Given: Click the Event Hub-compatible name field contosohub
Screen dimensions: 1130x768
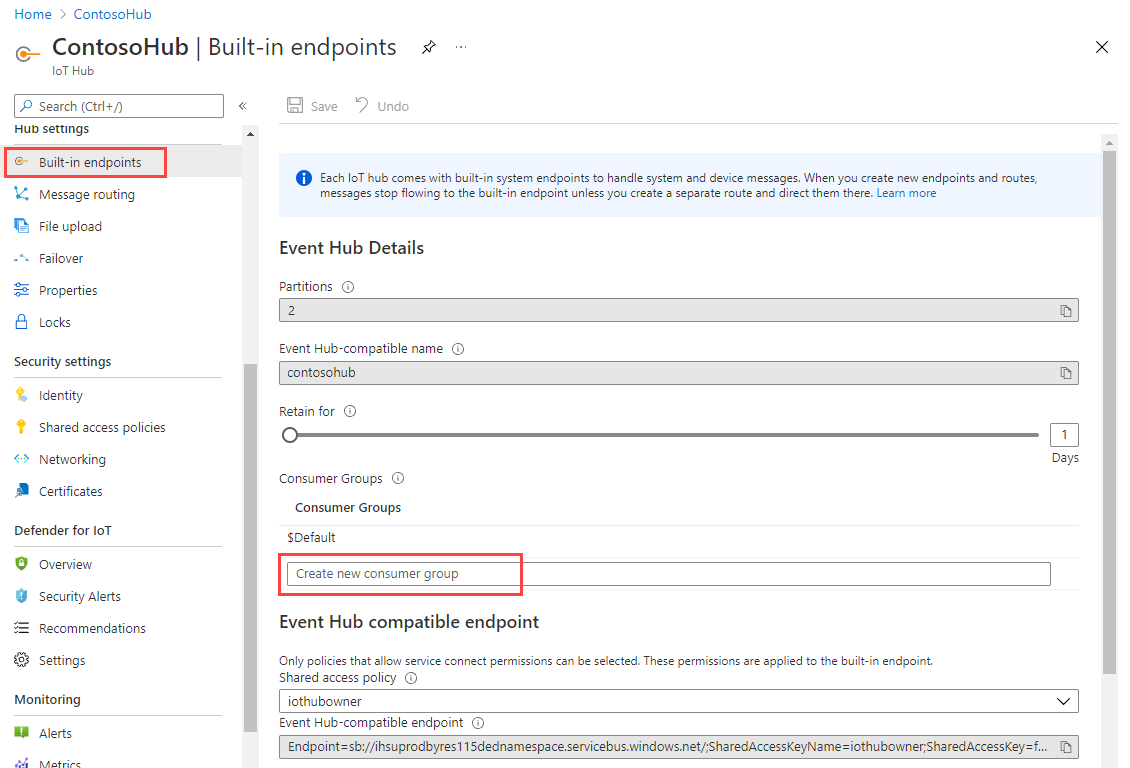Looking at the screenshot, I should pos(679,372).
